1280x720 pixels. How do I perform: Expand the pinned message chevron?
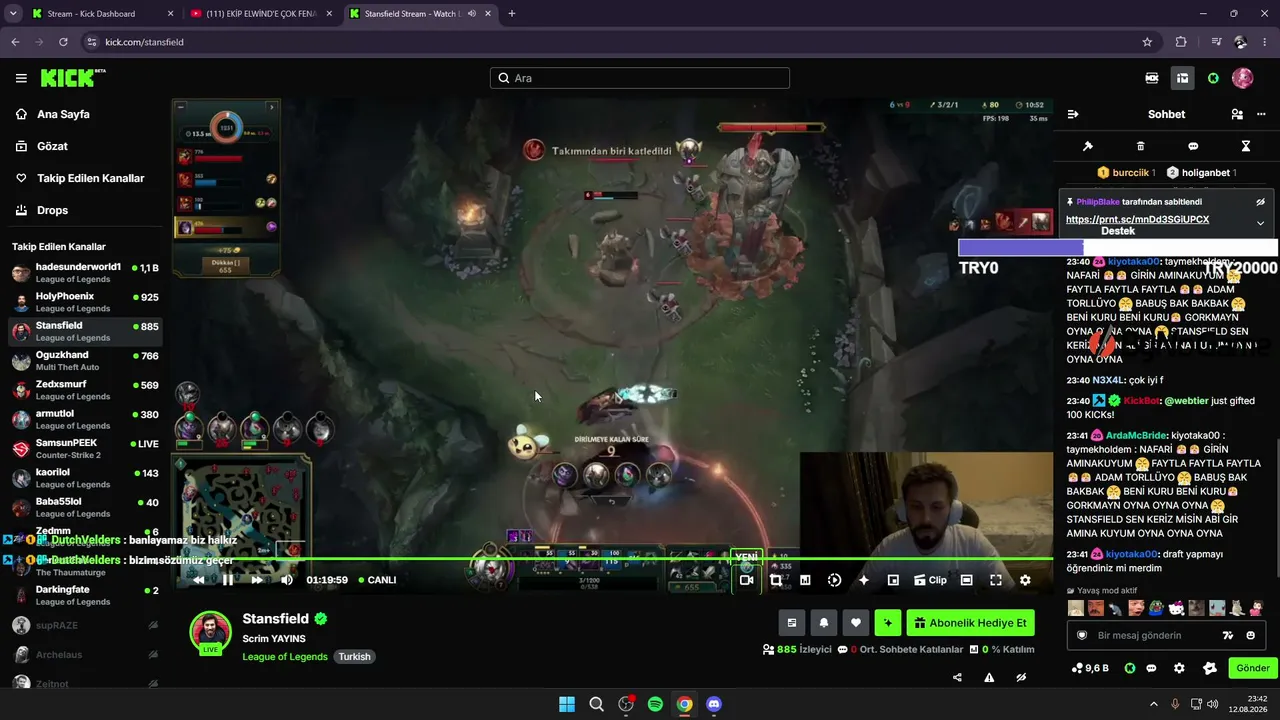[x=1260, y=223]
